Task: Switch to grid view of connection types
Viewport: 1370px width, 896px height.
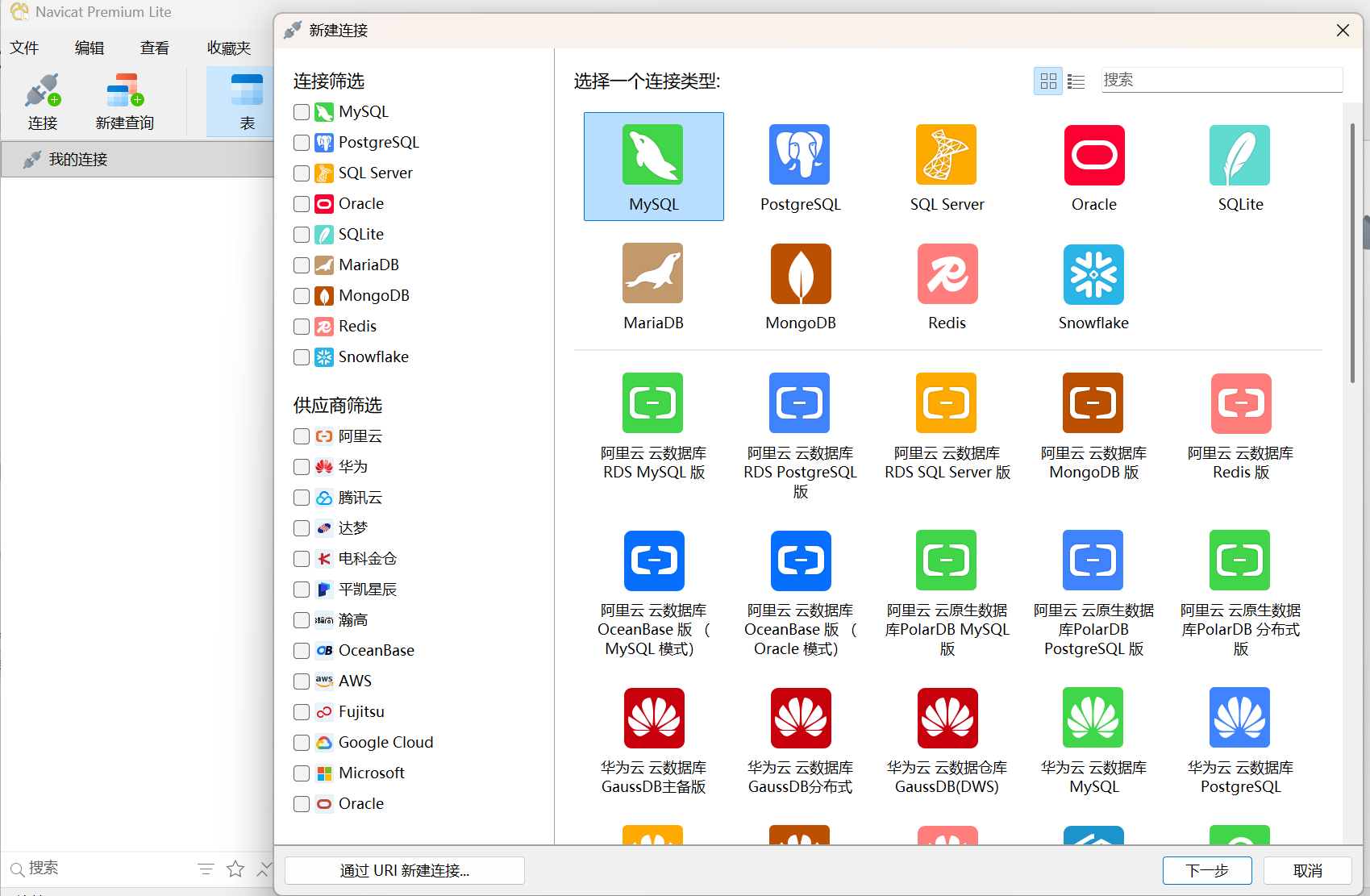Action: (1048, 81)
